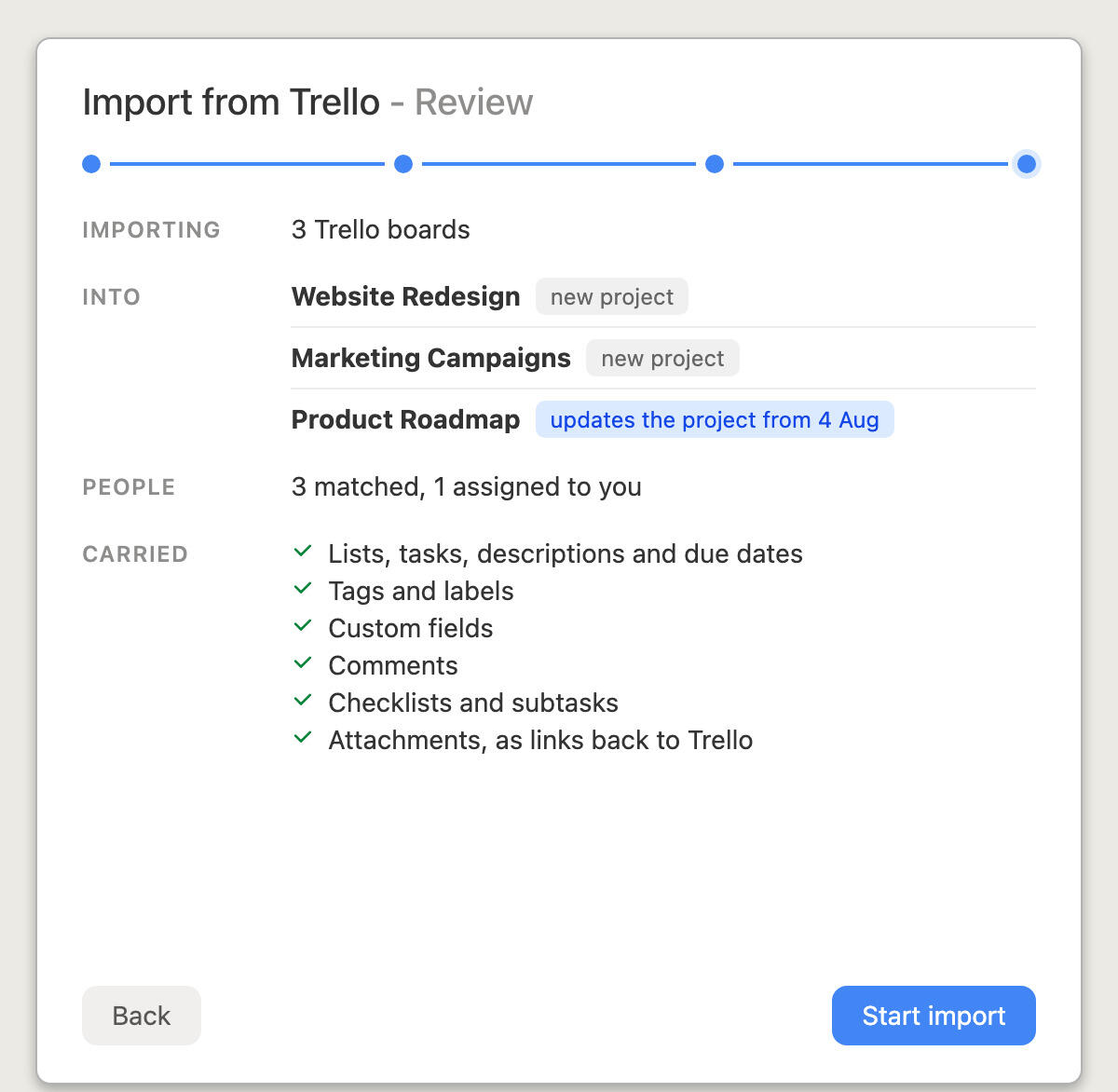Click the 'Import from Trello - Review' title
The image size is (1118, 1092).
[307, 102]
